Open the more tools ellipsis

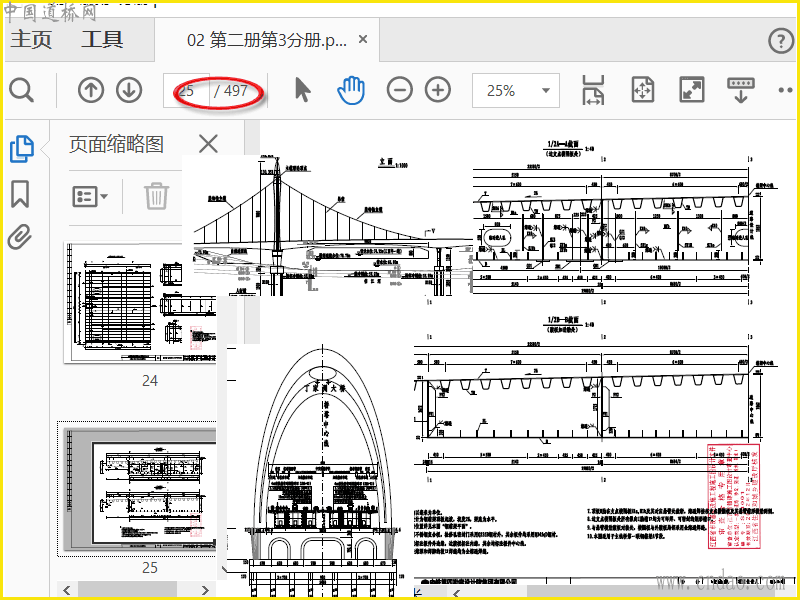click(786, 90)
